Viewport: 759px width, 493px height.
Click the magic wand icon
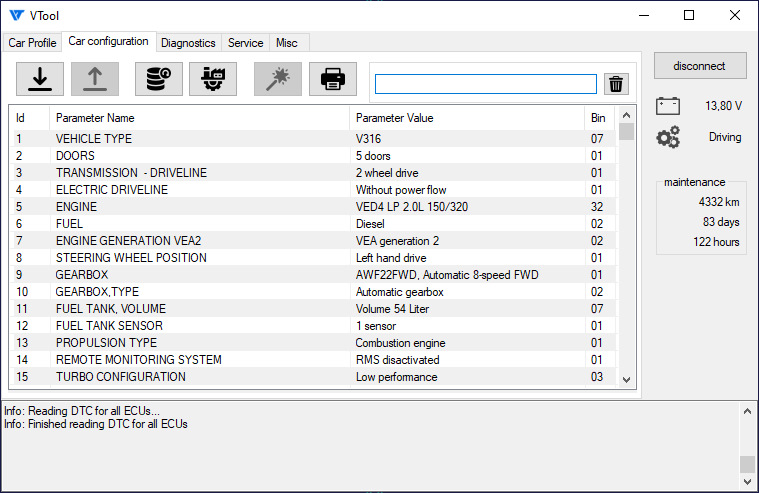pyautogui.click(x=278, y=79)
